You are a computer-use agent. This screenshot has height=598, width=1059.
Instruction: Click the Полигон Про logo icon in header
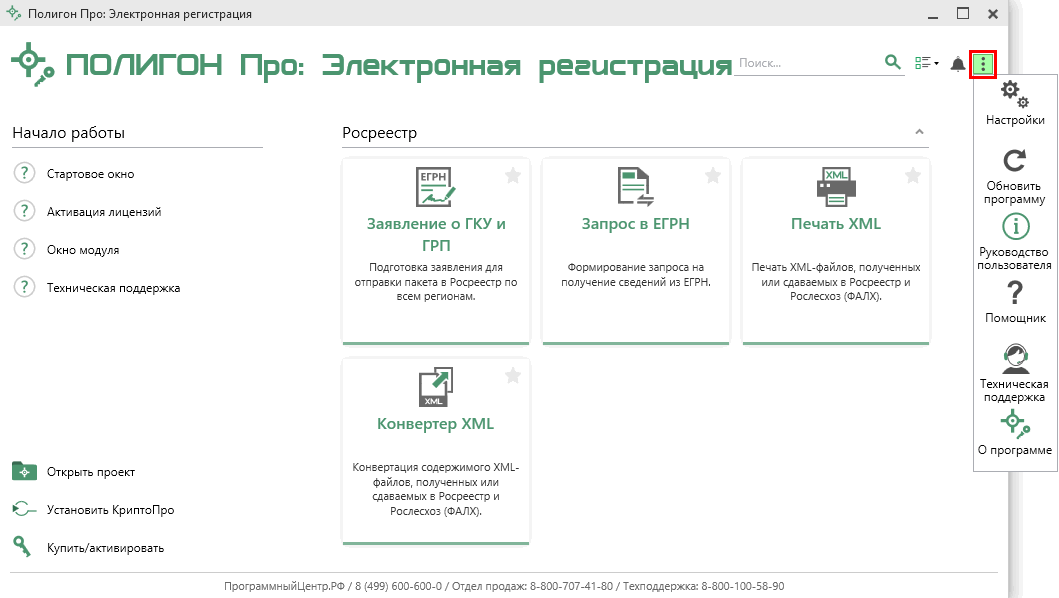[32, 65]
